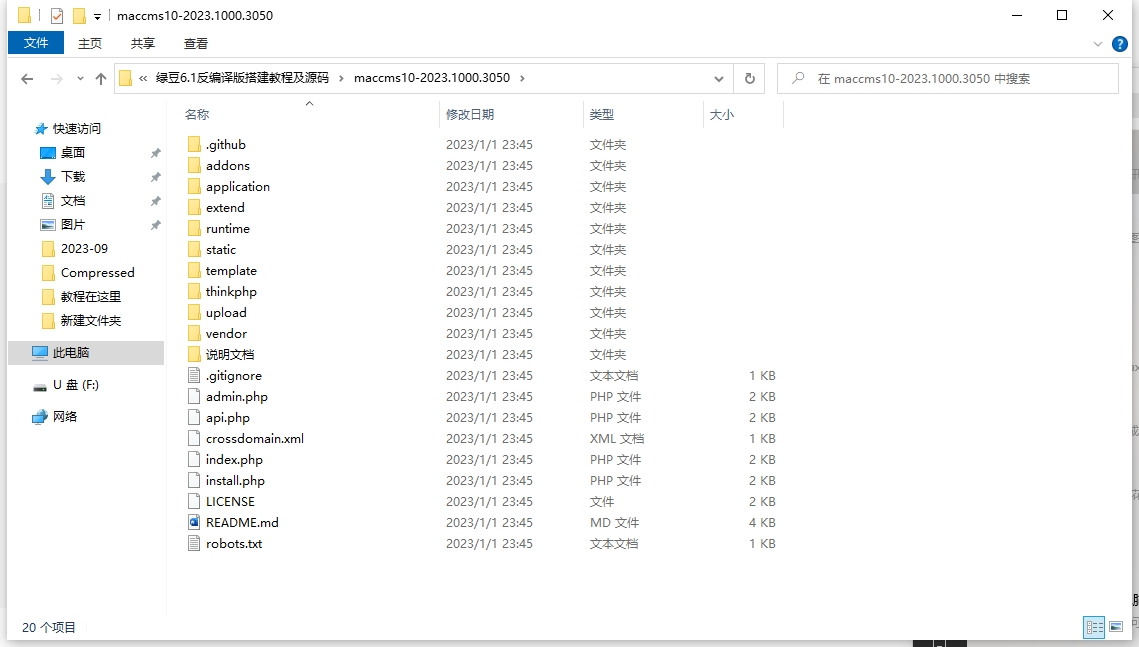Select the runtime folder name
This screenshot has height=647, width=1139.
click(x=227, y=229)
